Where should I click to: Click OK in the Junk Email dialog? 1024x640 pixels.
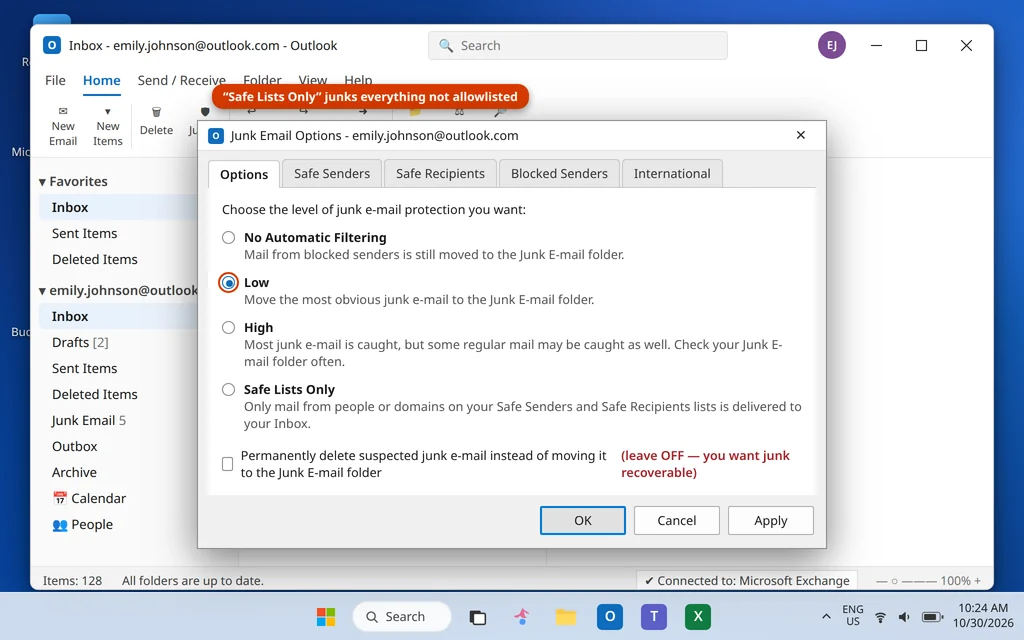point(583,520)
